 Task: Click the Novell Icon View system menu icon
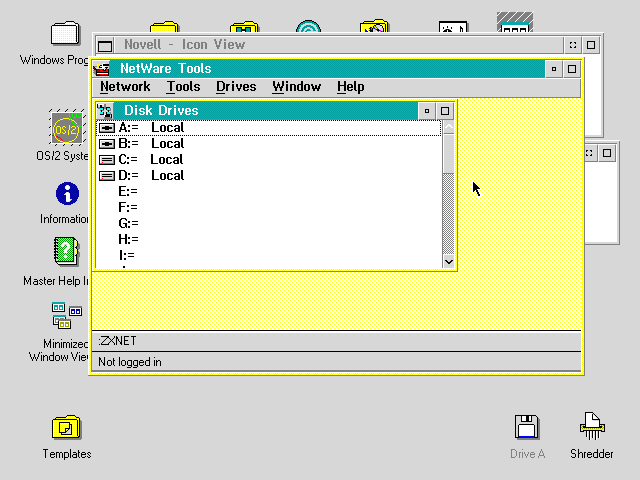(105, 45)
